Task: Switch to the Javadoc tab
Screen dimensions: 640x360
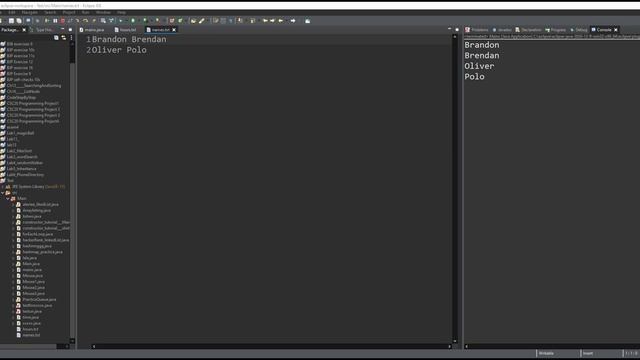Action: (x=502, y=30)
